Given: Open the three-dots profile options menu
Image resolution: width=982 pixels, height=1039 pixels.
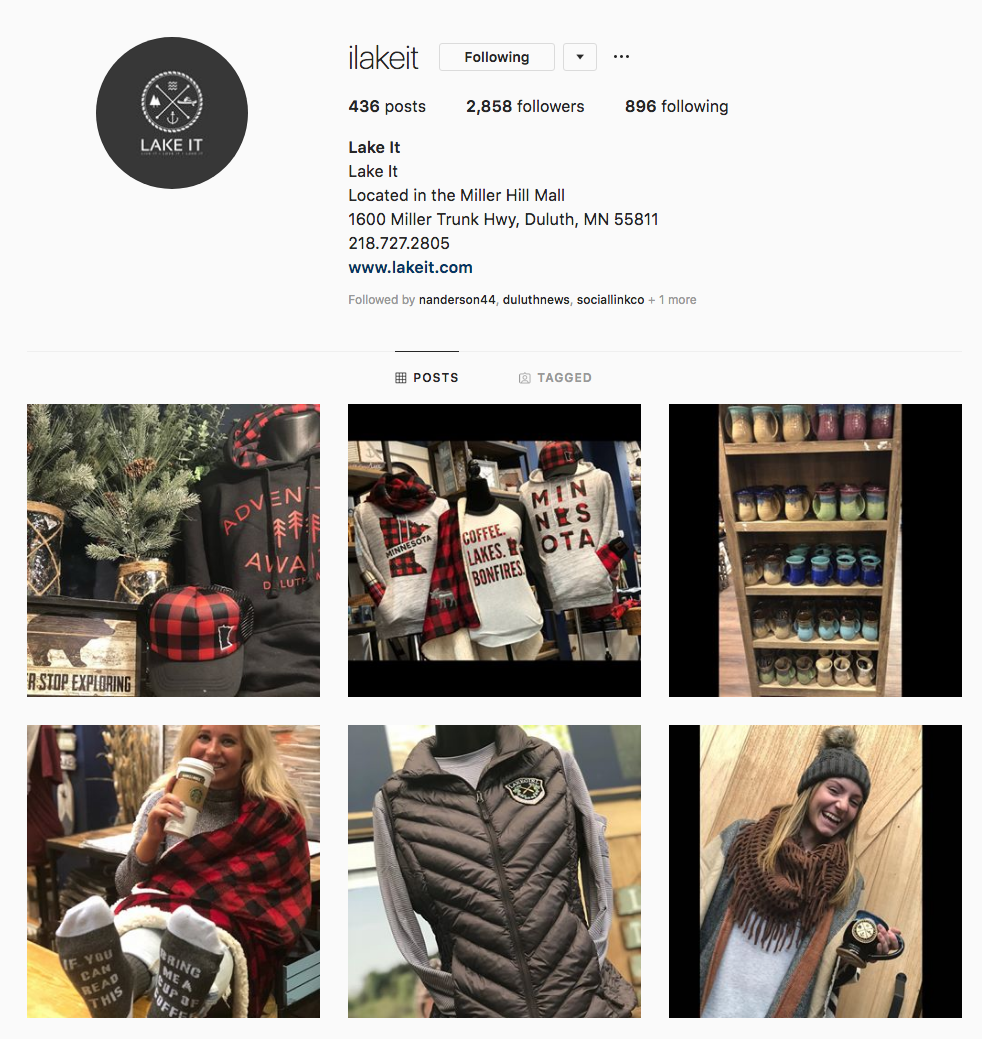Looking at the screenshot, I should pyautogui.click(x=621, y=57).
